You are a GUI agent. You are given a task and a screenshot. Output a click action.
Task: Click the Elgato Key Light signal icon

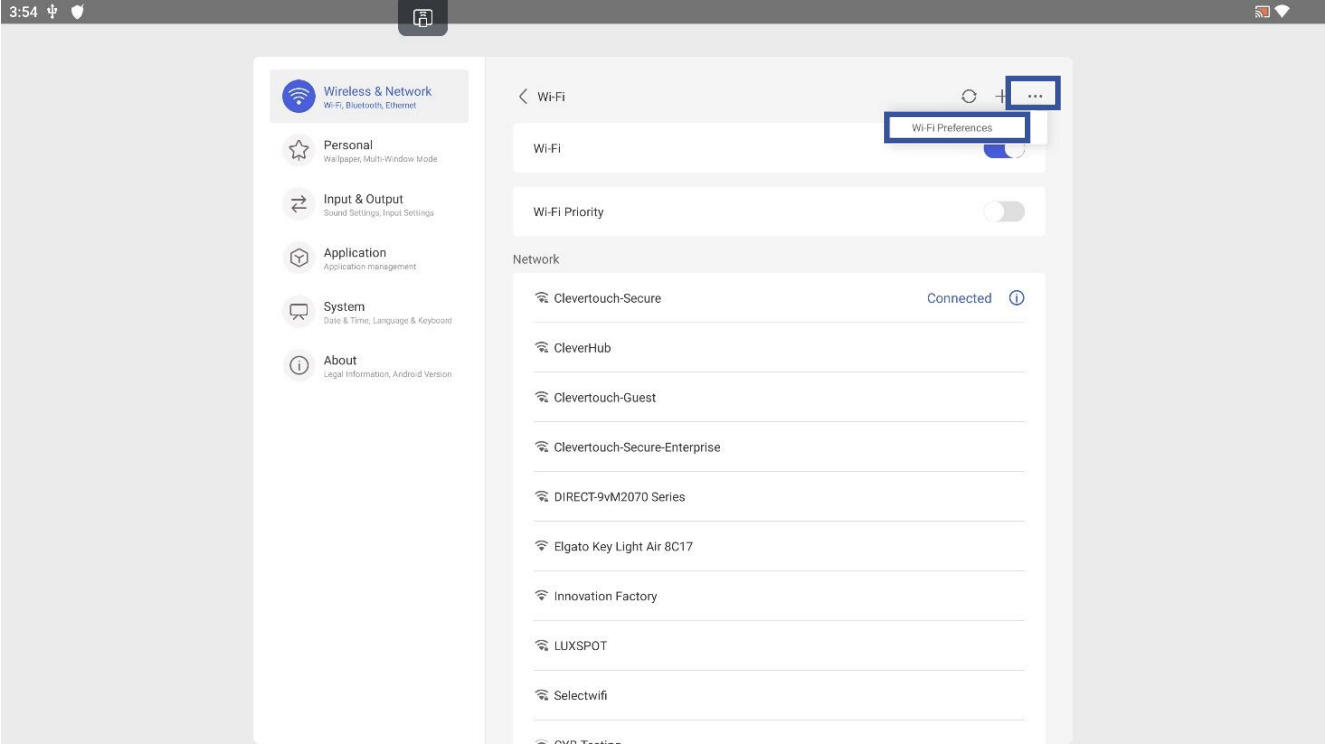tap(542, 547)
